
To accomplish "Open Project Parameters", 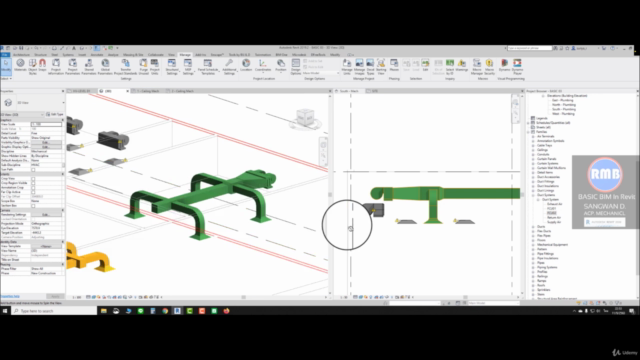I will [x=72, y=67].
